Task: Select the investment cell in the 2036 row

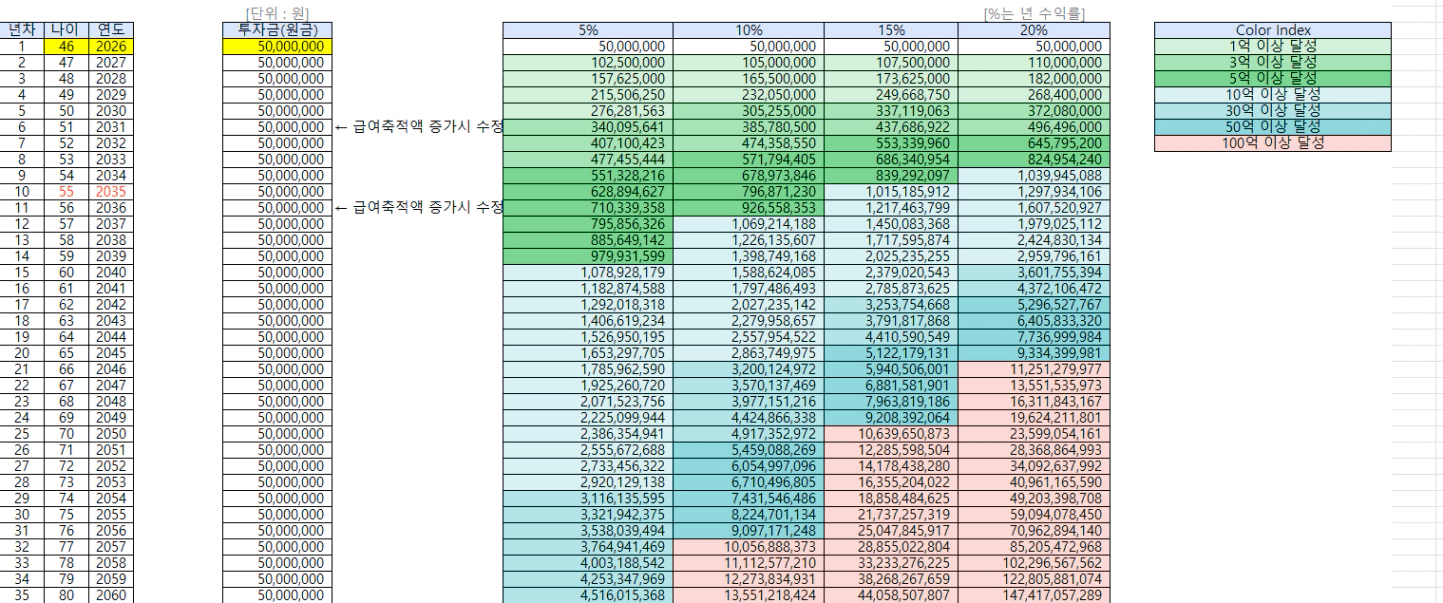Action: 276,206
